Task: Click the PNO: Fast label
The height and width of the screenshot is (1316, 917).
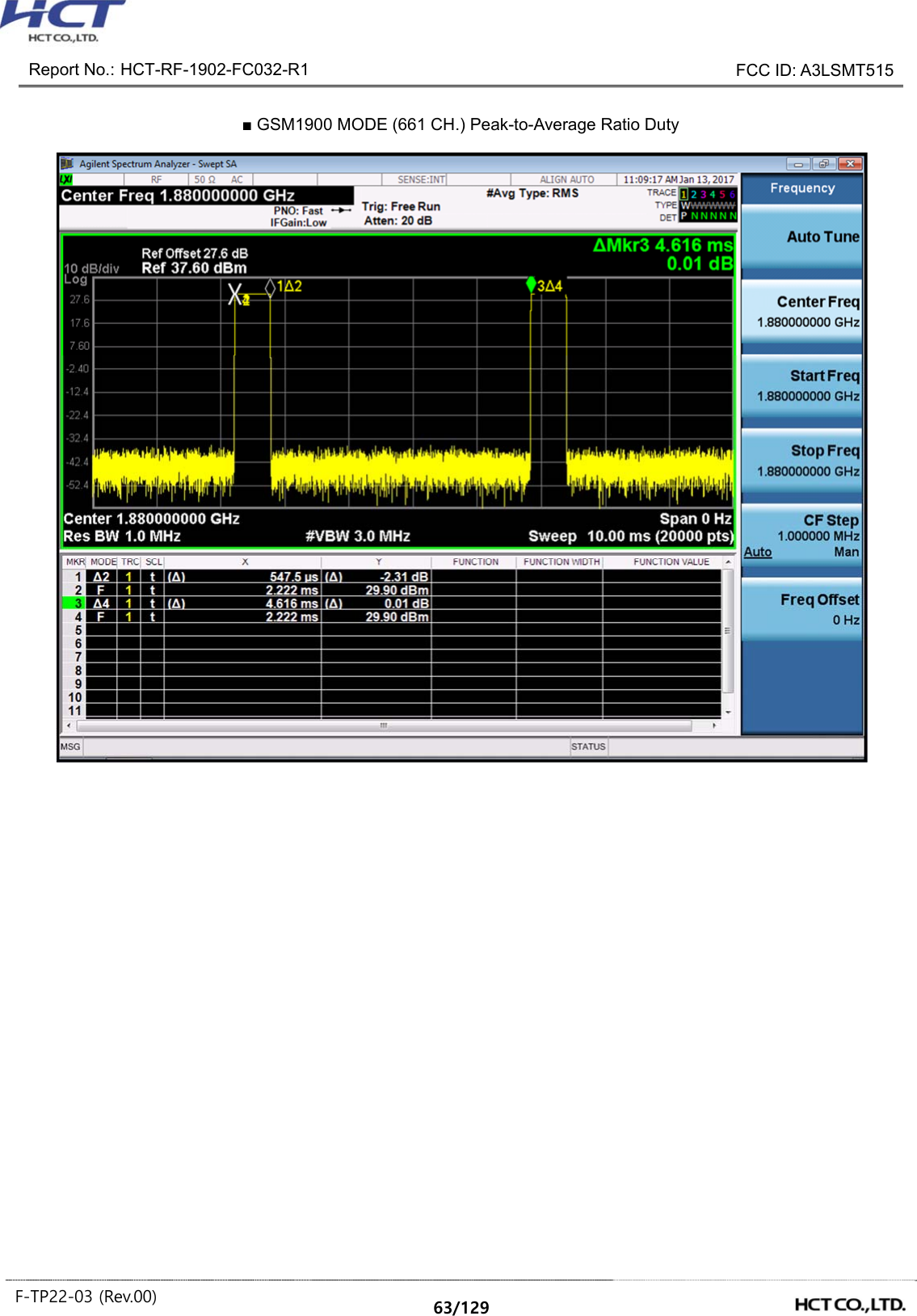Action: point(297,211)
